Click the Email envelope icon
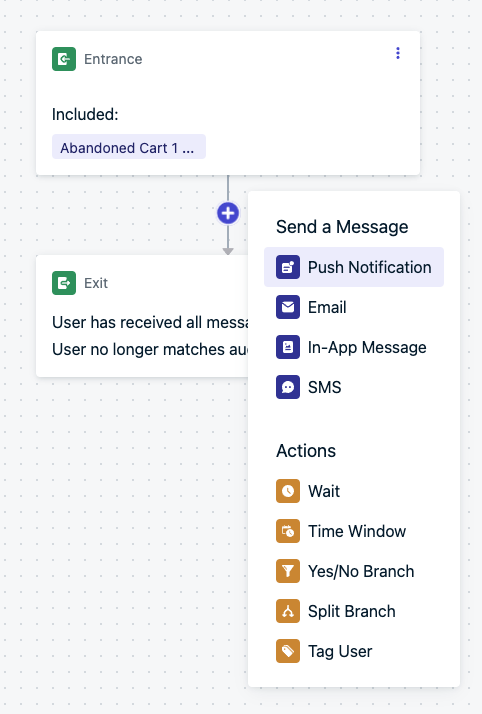 tap(288, 307)
